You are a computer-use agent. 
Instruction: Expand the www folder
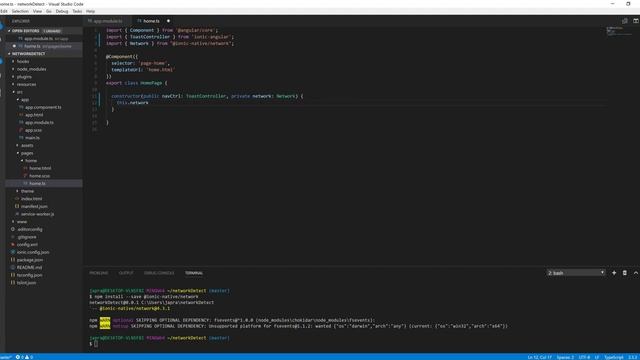point(21,222)
